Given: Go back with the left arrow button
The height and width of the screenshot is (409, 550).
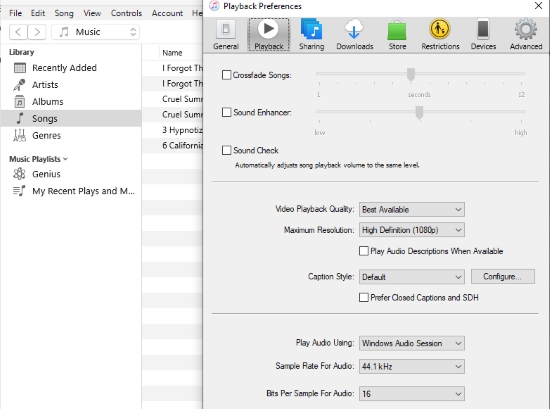Looking at the screenshot, I should click(x=18, y=32).
